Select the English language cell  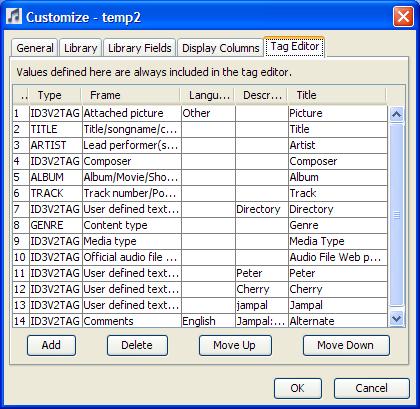[x=208, y=321]
